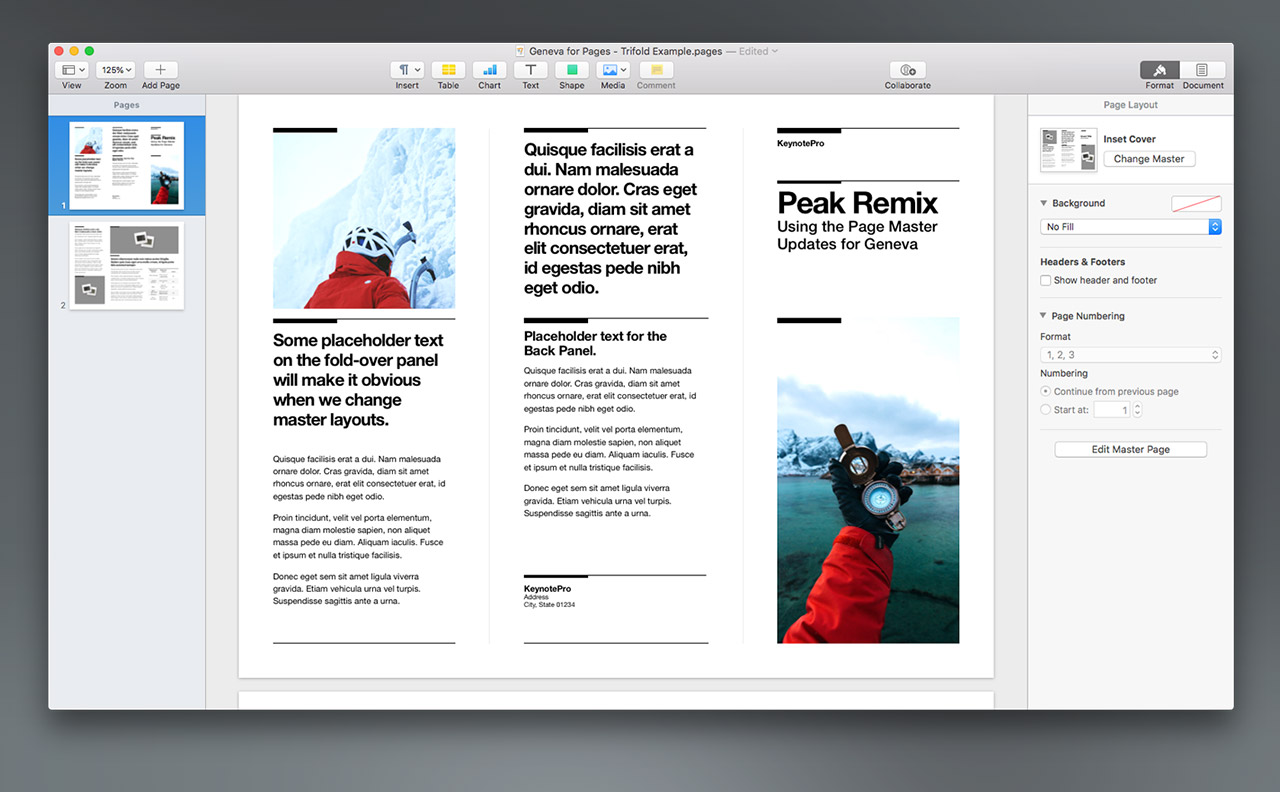Open the Media toolbar icon

point(613,70)
